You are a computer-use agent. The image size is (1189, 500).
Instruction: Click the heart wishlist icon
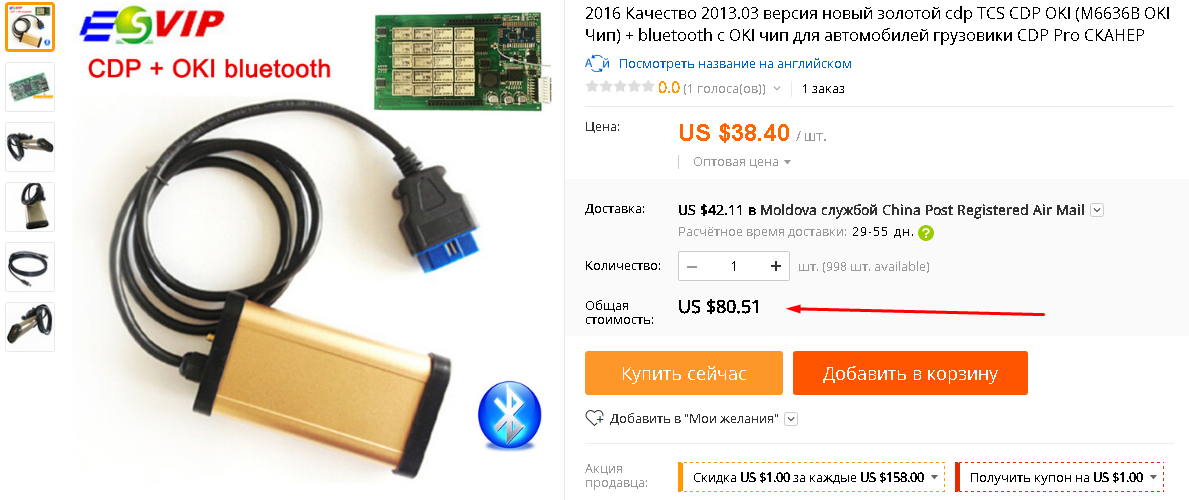pos(594,418)
